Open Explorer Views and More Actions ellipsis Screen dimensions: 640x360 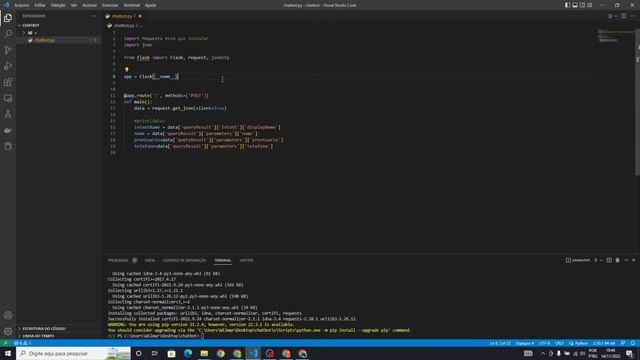pyautogui.click(x=93, y=16)
